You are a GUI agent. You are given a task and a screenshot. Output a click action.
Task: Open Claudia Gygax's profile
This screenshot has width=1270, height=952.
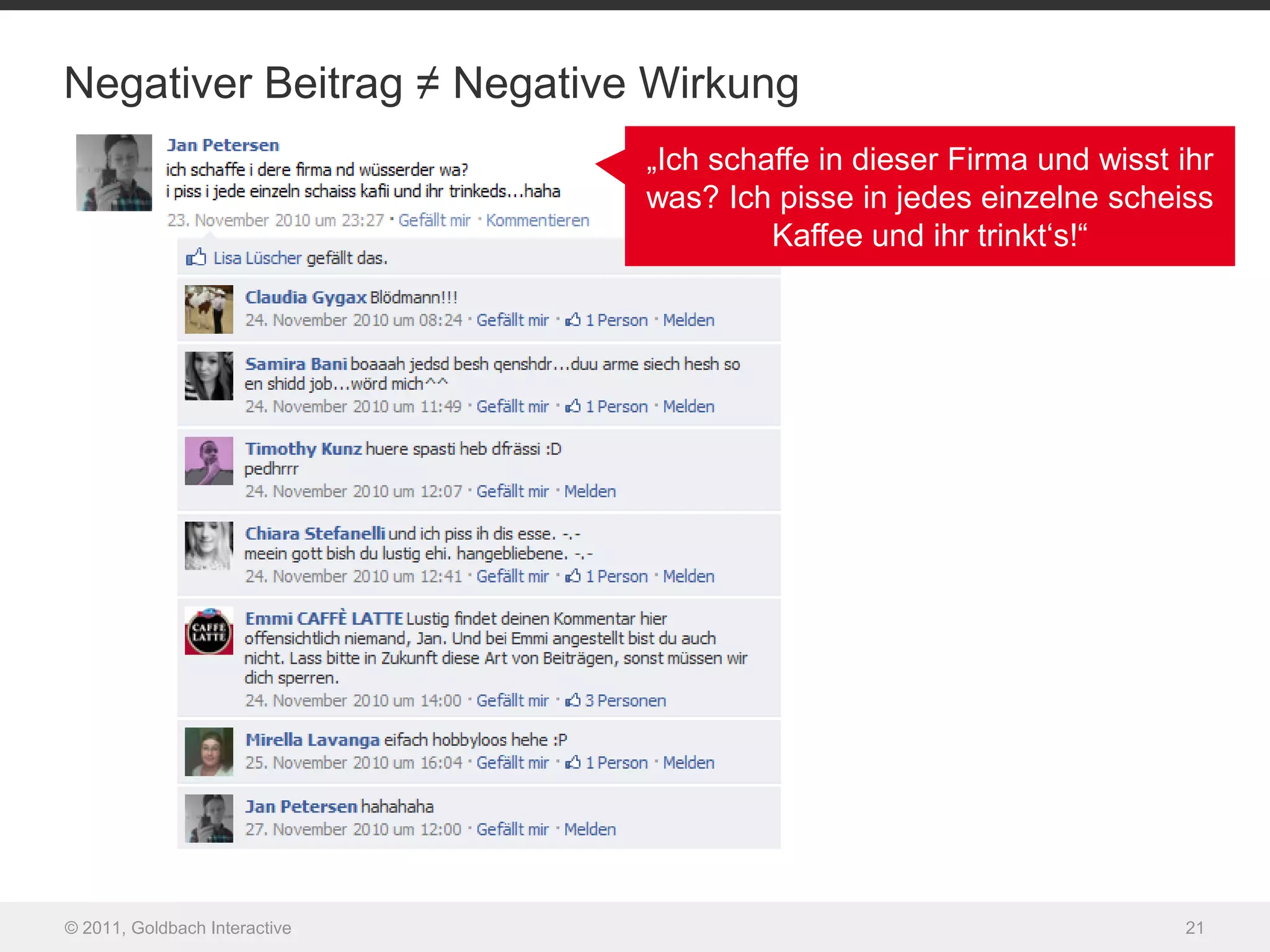point(306,297)
